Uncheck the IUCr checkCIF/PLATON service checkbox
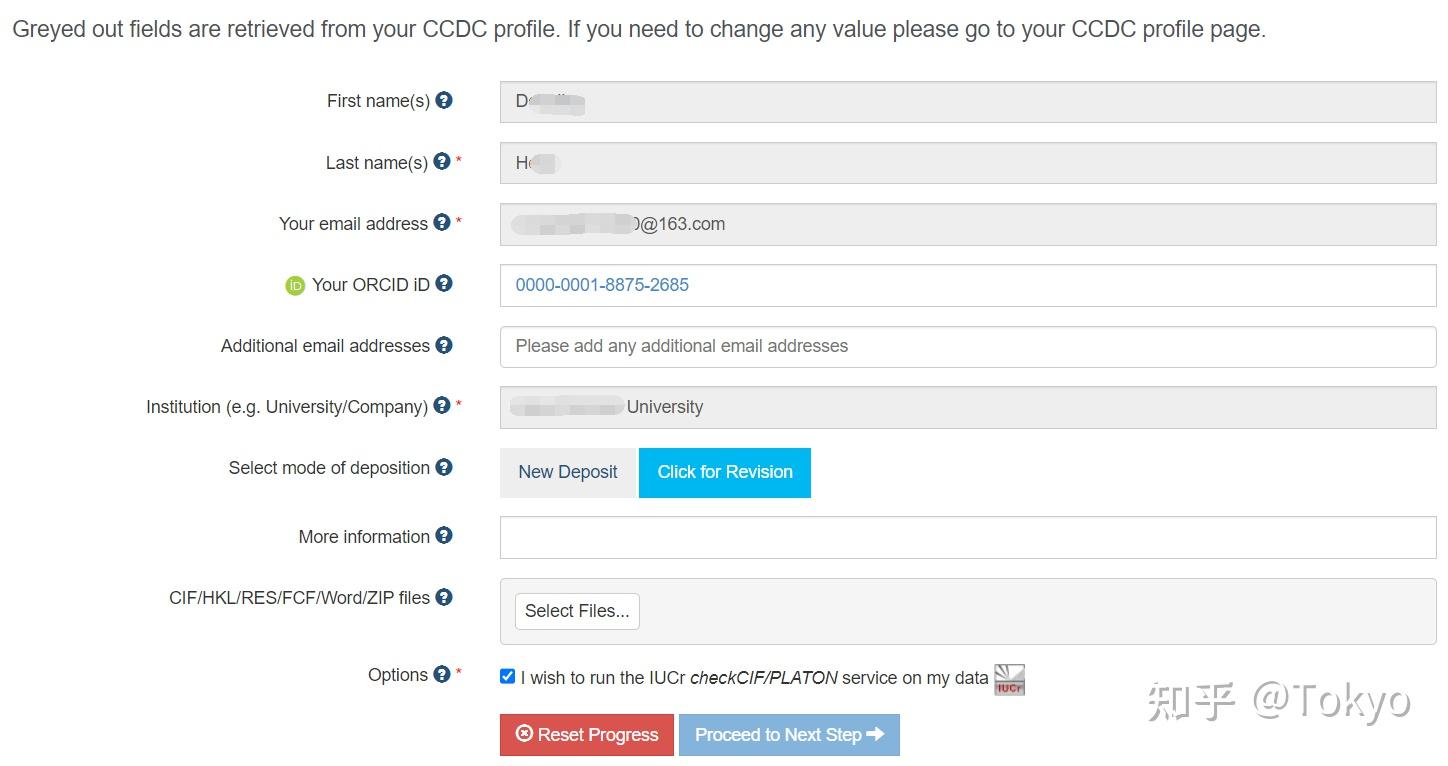 pyautogui.click(x=508, y=676)
